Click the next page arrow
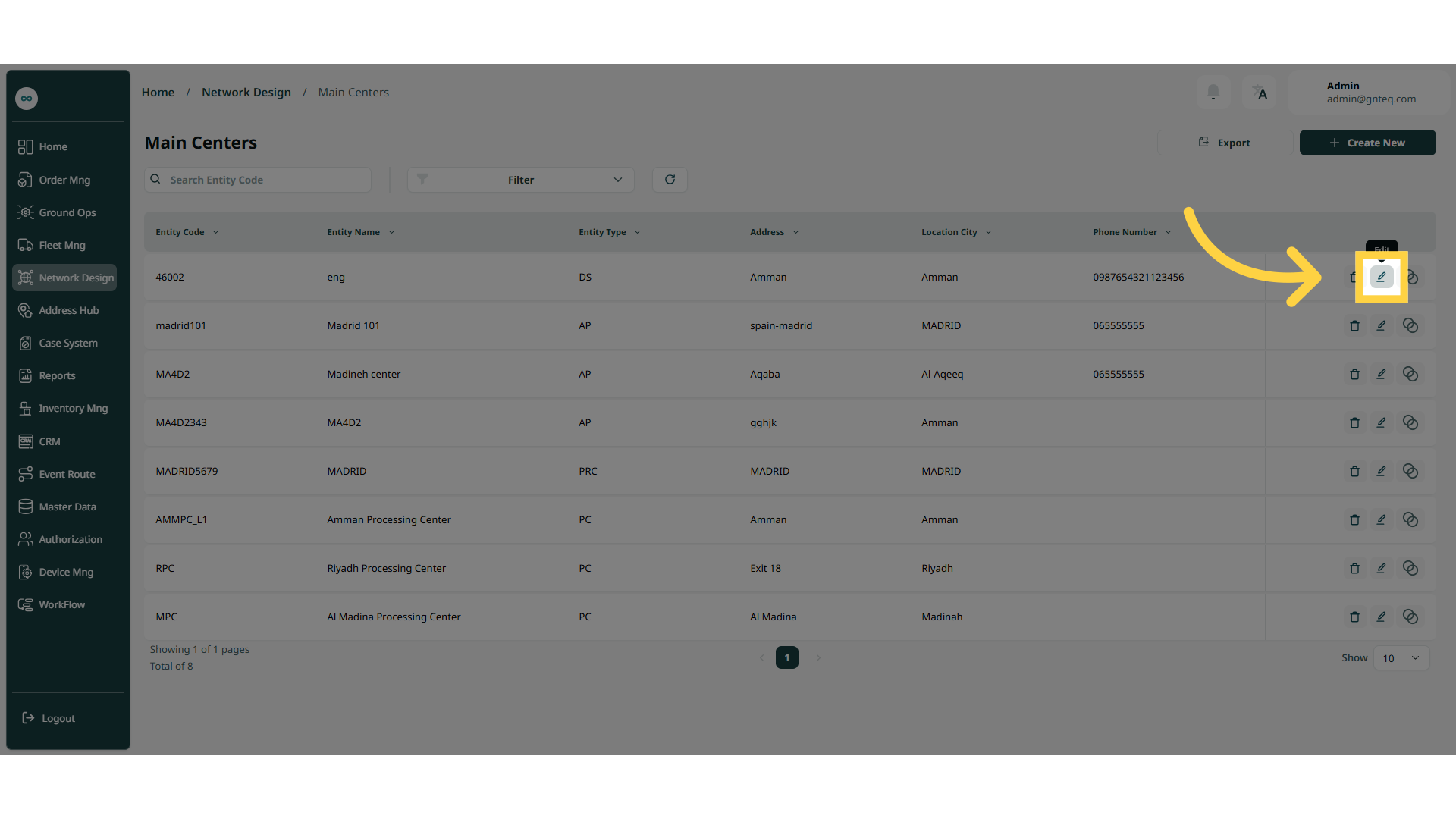 pos(818,657)
